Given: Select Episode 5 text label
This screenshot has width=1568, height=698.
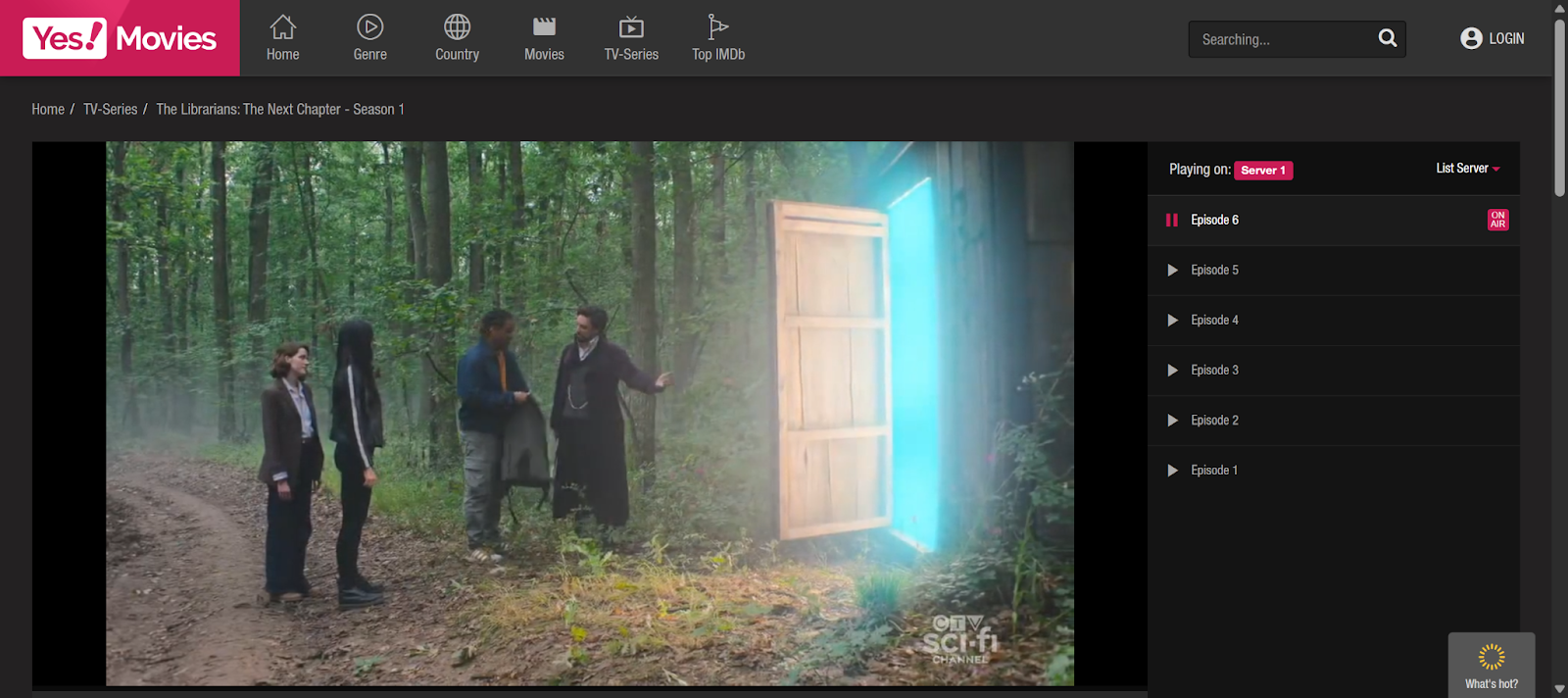Looking at the screenshot, I should pyautogui.click(x=1214, y=271).
